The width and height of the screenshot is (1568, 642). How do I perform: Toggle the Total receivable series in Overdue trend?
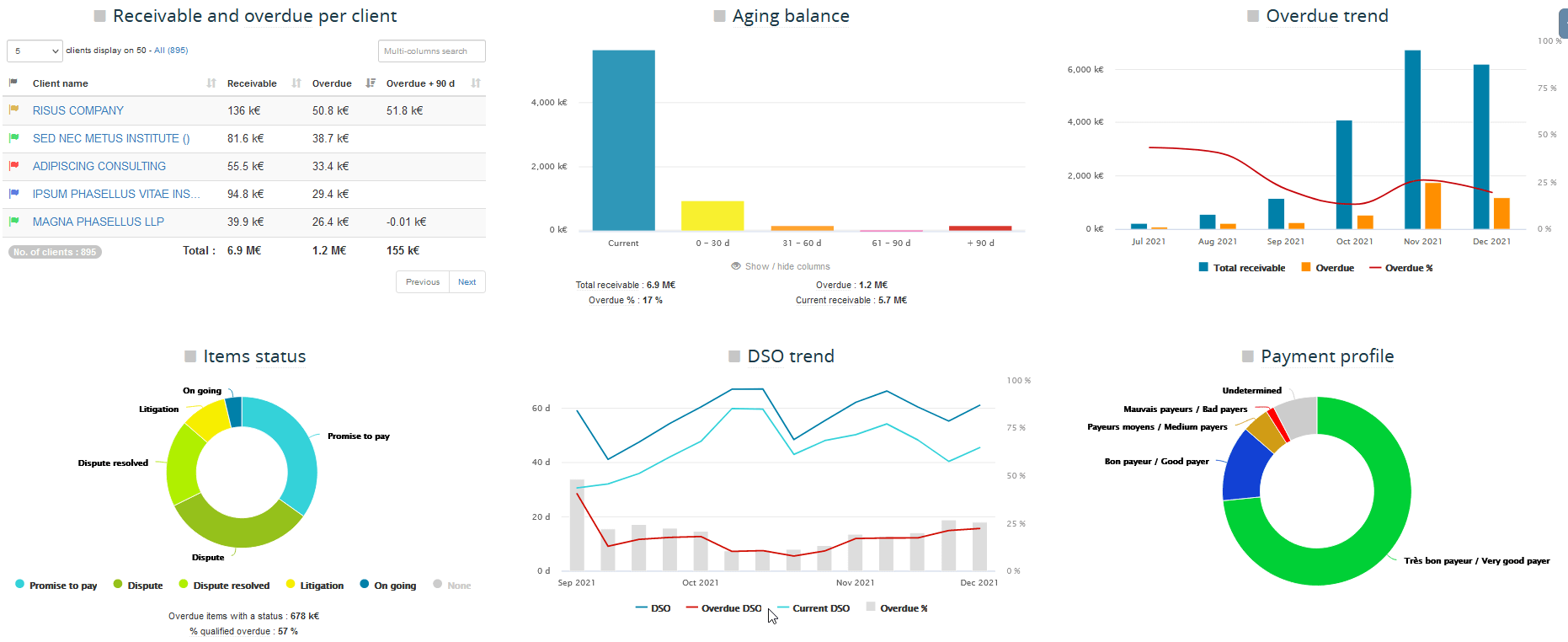pyautogui.click(x=1242, y=268)
